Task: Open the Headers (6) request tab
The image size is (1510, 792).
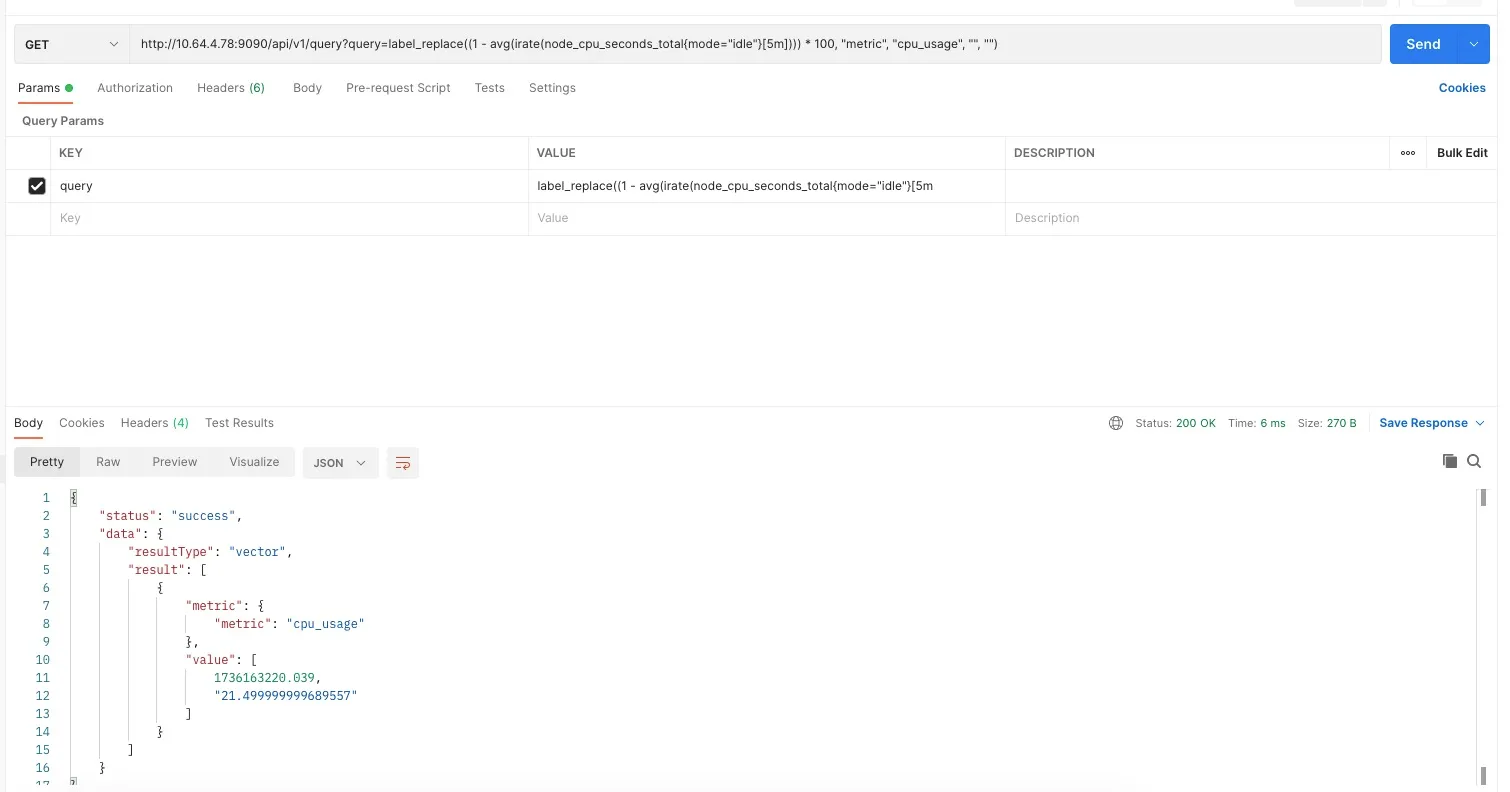Action: pyautogui.click(x=231, y=88)
